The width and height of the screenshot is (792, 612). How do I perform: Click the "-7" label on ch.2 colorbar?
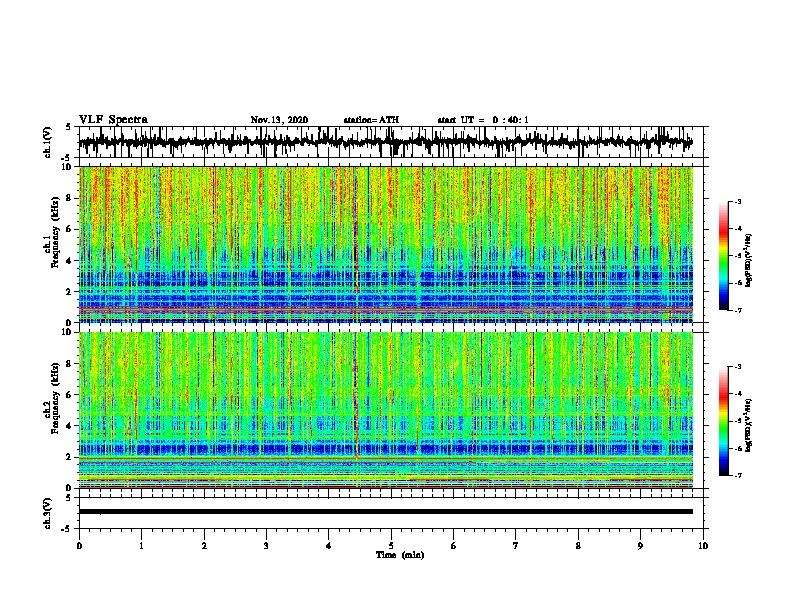click(x=737, y=475)
